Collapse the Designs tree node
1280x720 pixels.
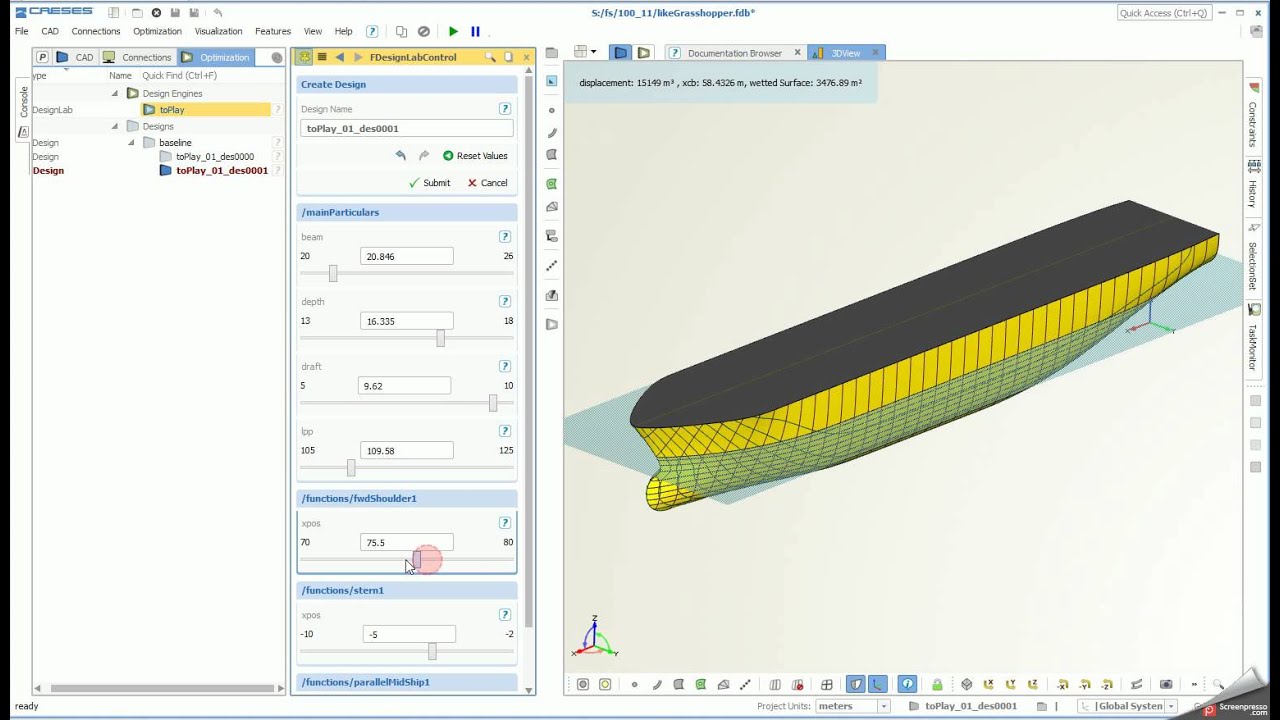click(115, 126)
